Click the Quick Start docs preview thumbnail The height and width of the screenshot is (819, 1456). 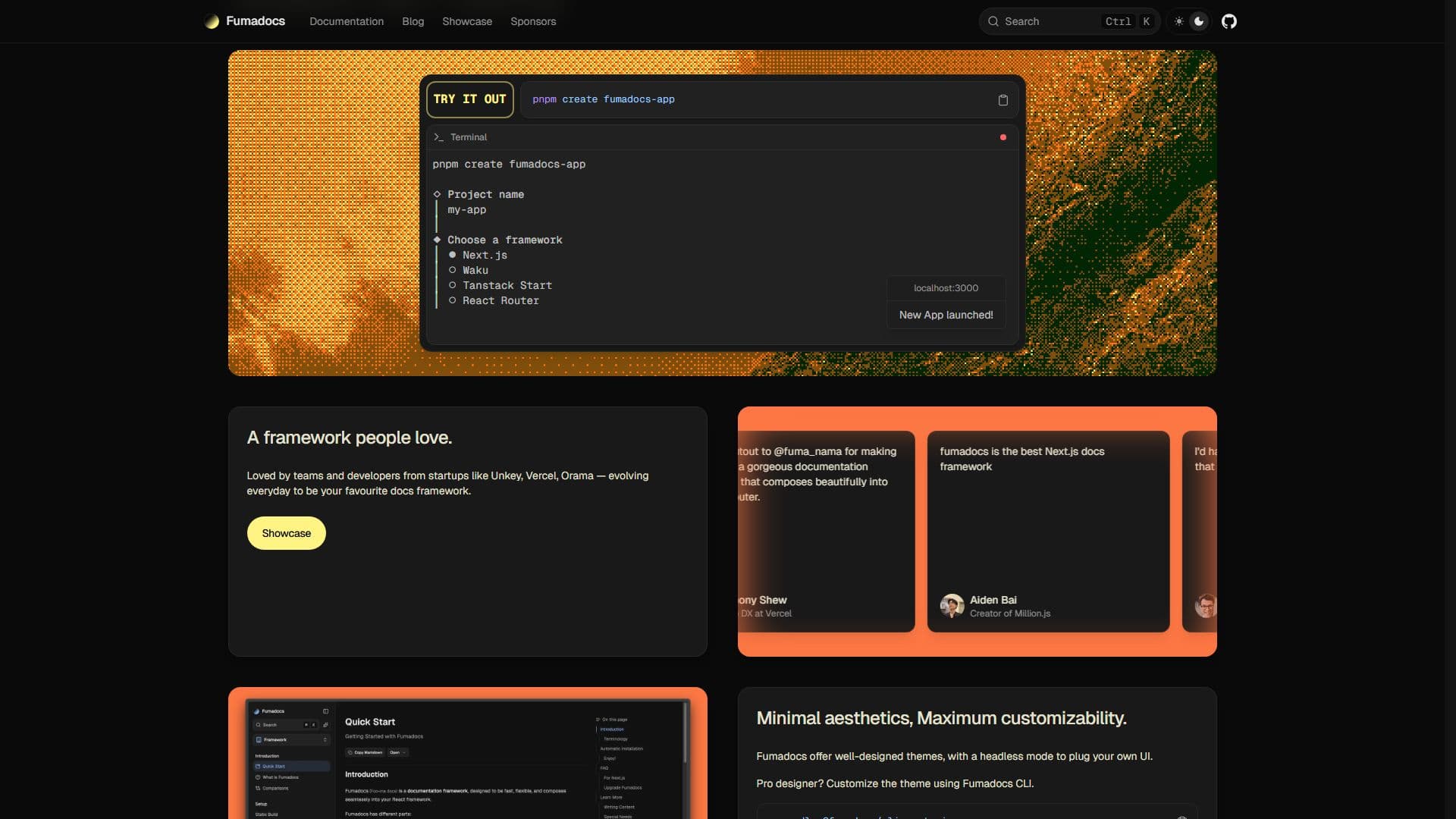point(468,758)
